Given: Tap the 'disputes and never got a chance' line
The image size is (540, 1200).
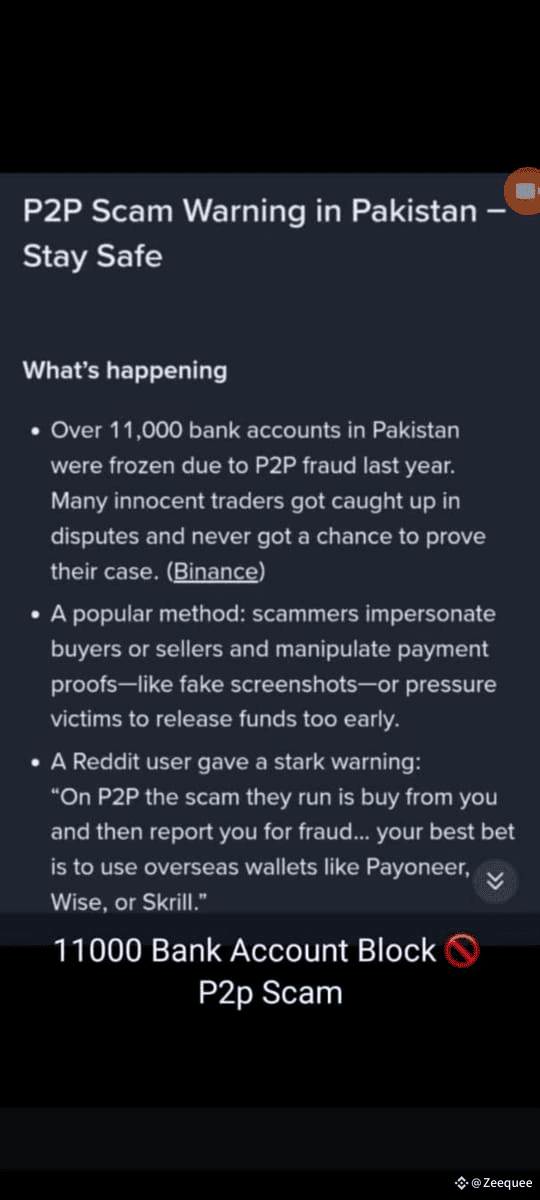Looking at the screenshot, I should pyautogui.click(x=267, y=536).
